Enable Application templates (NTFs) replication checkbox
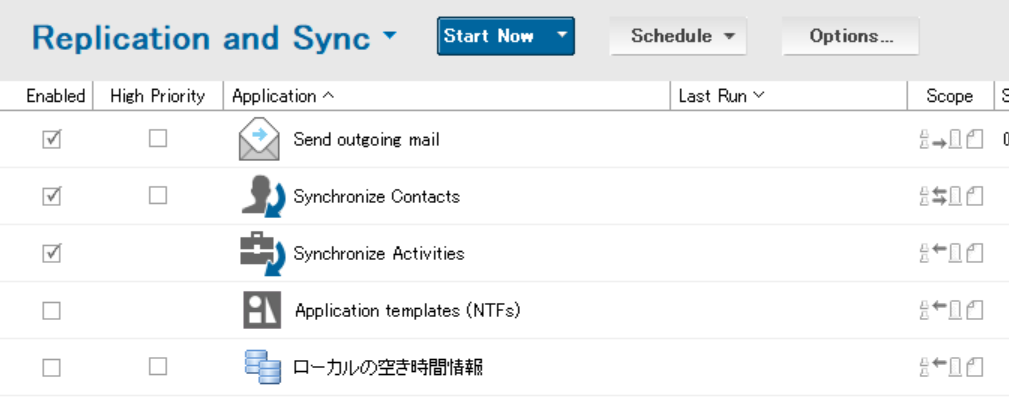The width and height of the screenshot is (1009, 397). pyautogui.click(x=51, y=311)
